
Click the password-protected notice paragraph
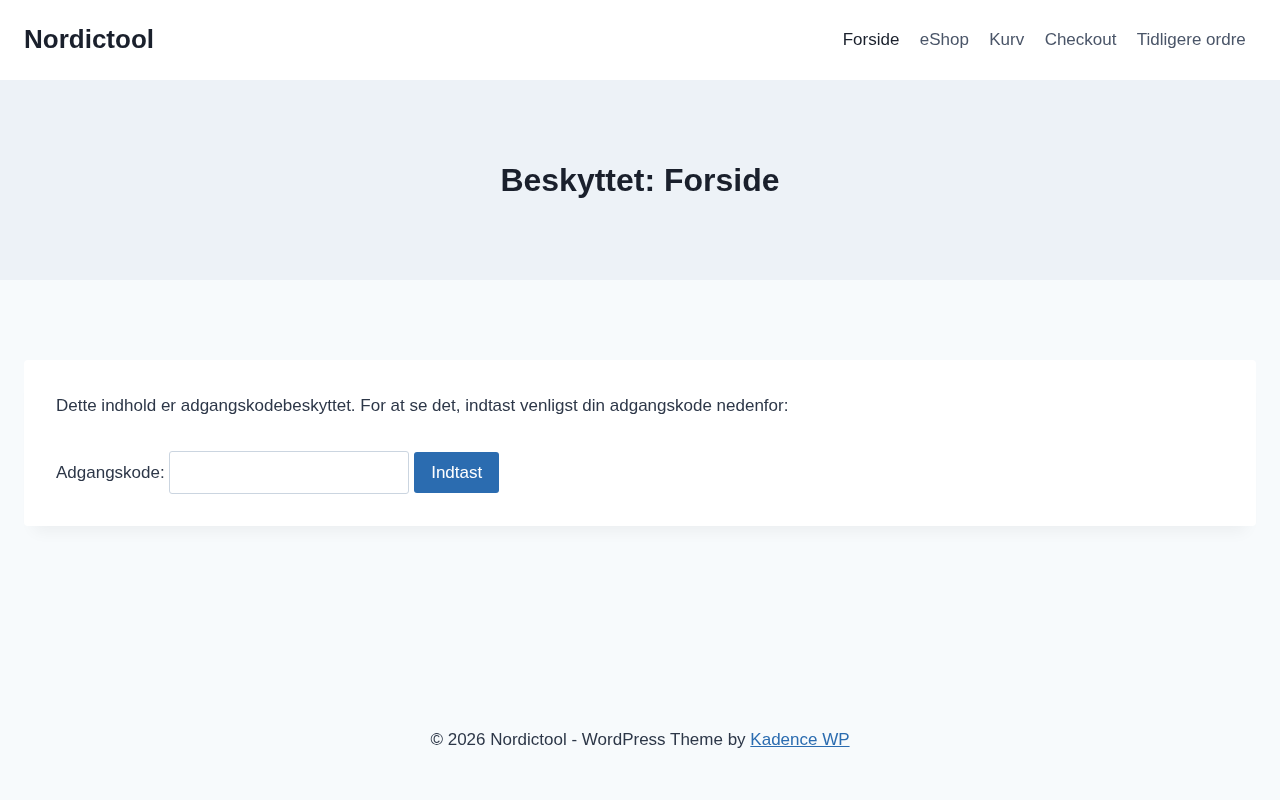tap(422, 406)
